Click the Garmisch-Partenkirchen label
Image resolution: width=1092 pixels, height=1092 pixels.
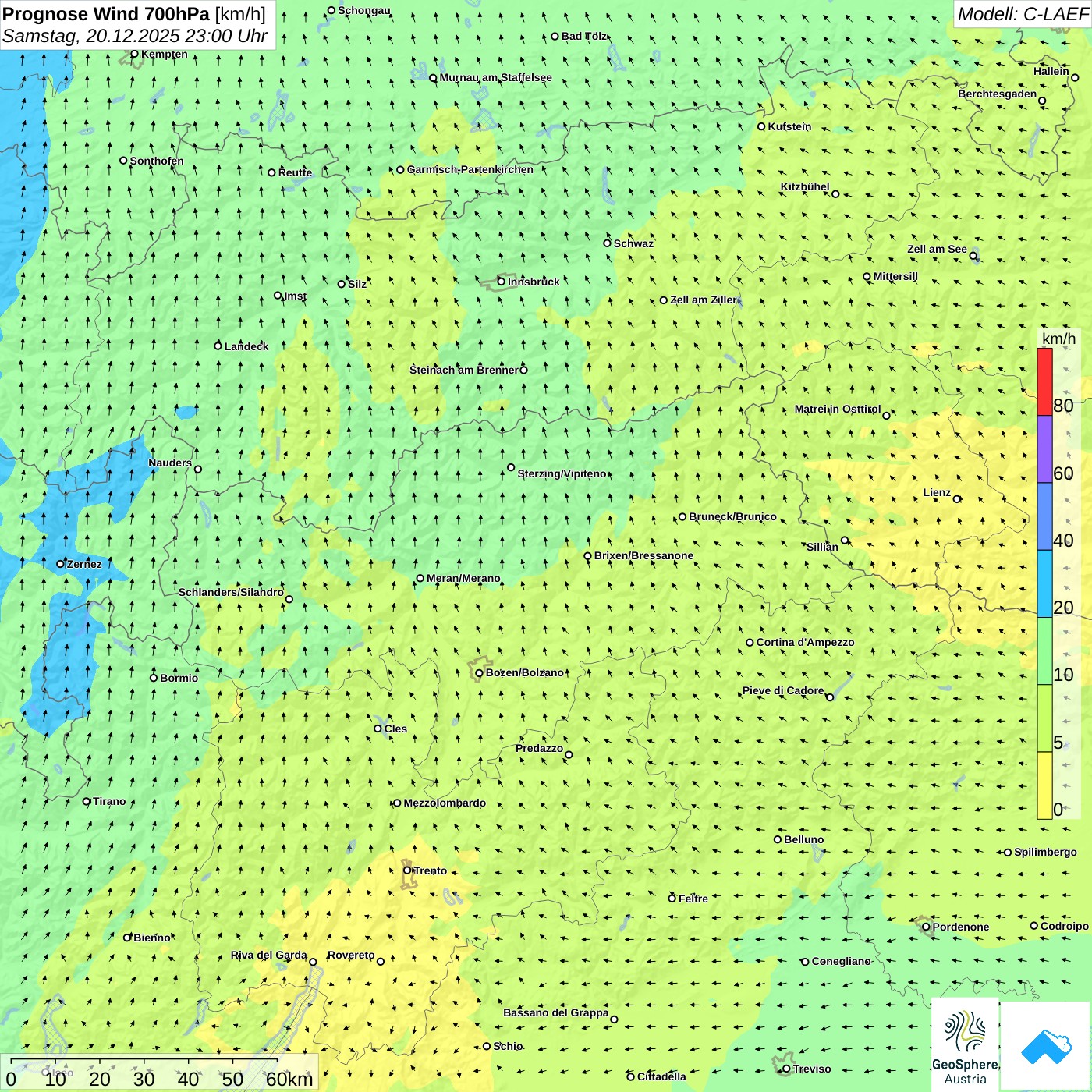[470, 169]
